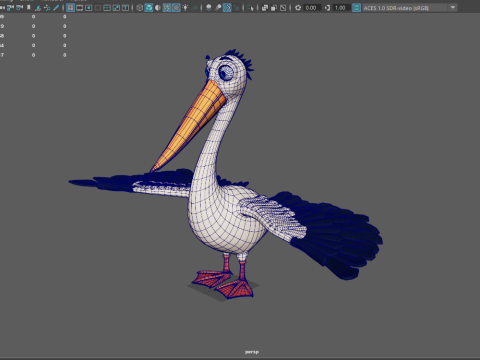Switch viewport to wireframe shading
Image resolution: width=480 pixels, height=360 pixels.
click(140, 8)
